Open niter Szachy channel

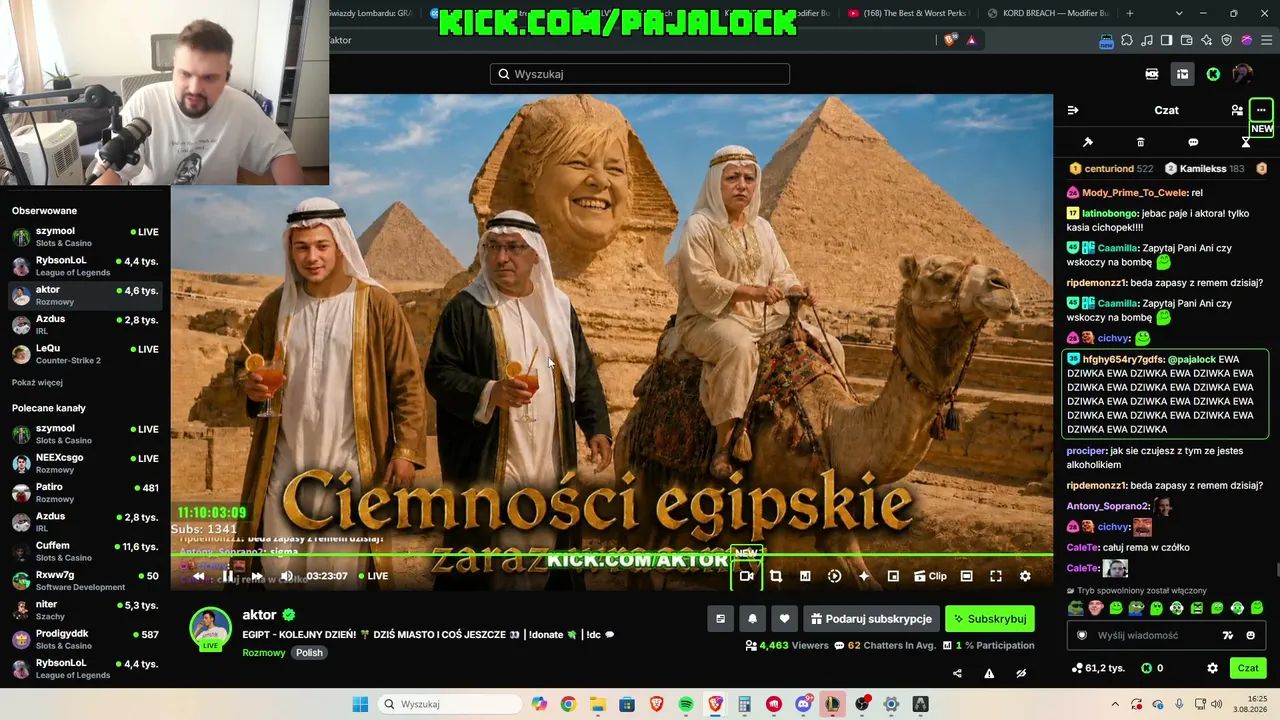pos(85,610)
